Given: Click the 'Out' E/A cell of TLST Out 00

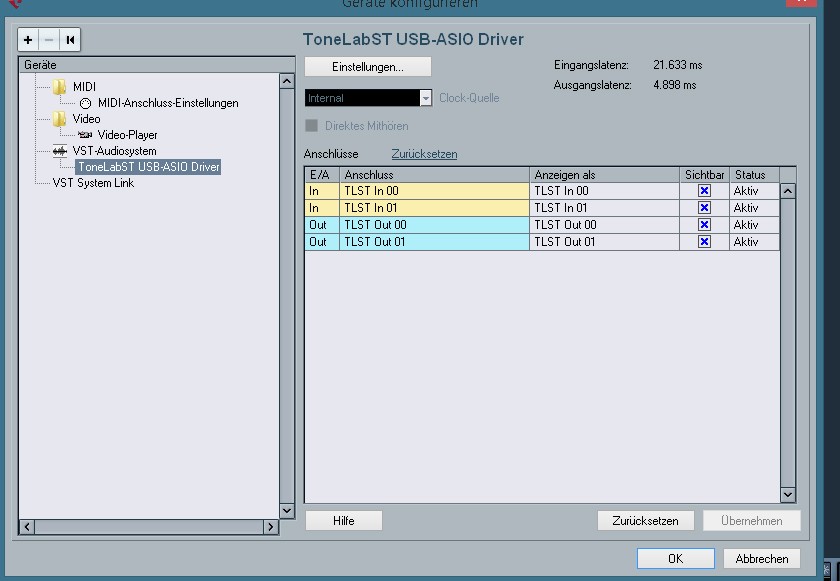Looking at the screenshot, I should click(x=322, y=224).
